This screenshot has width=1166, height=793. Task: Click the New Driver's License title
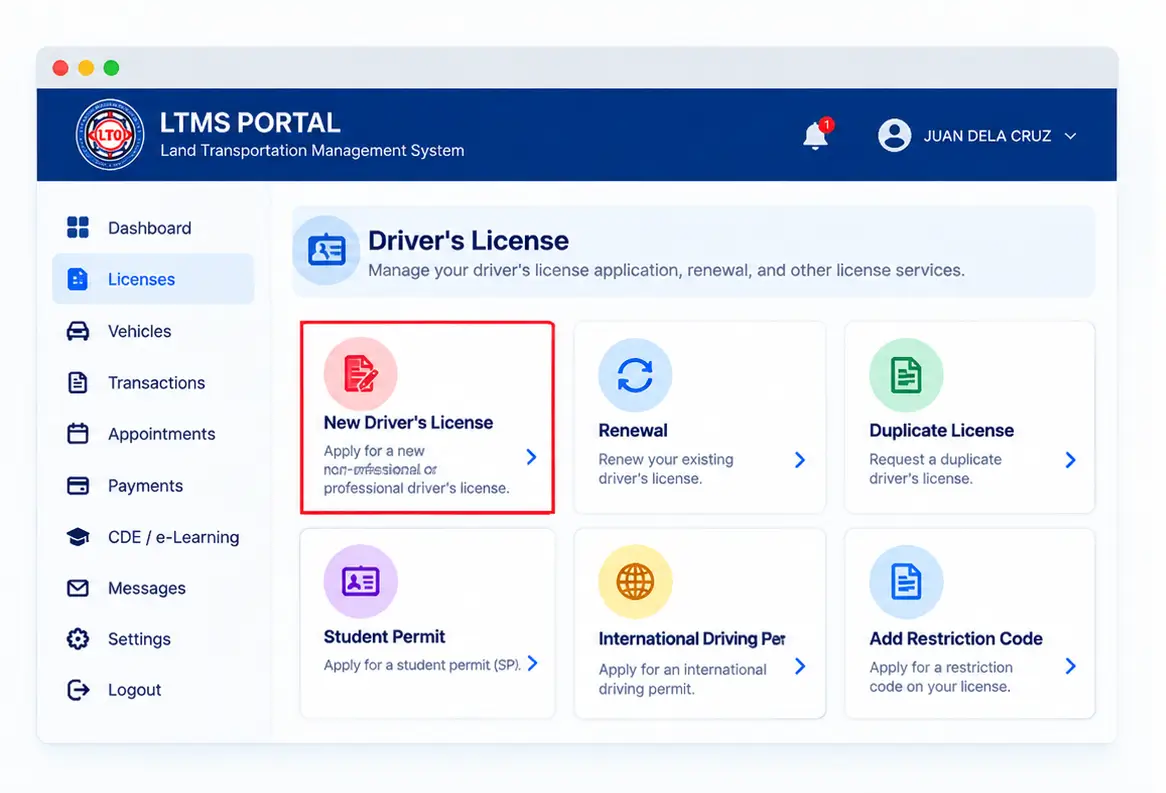408,423
